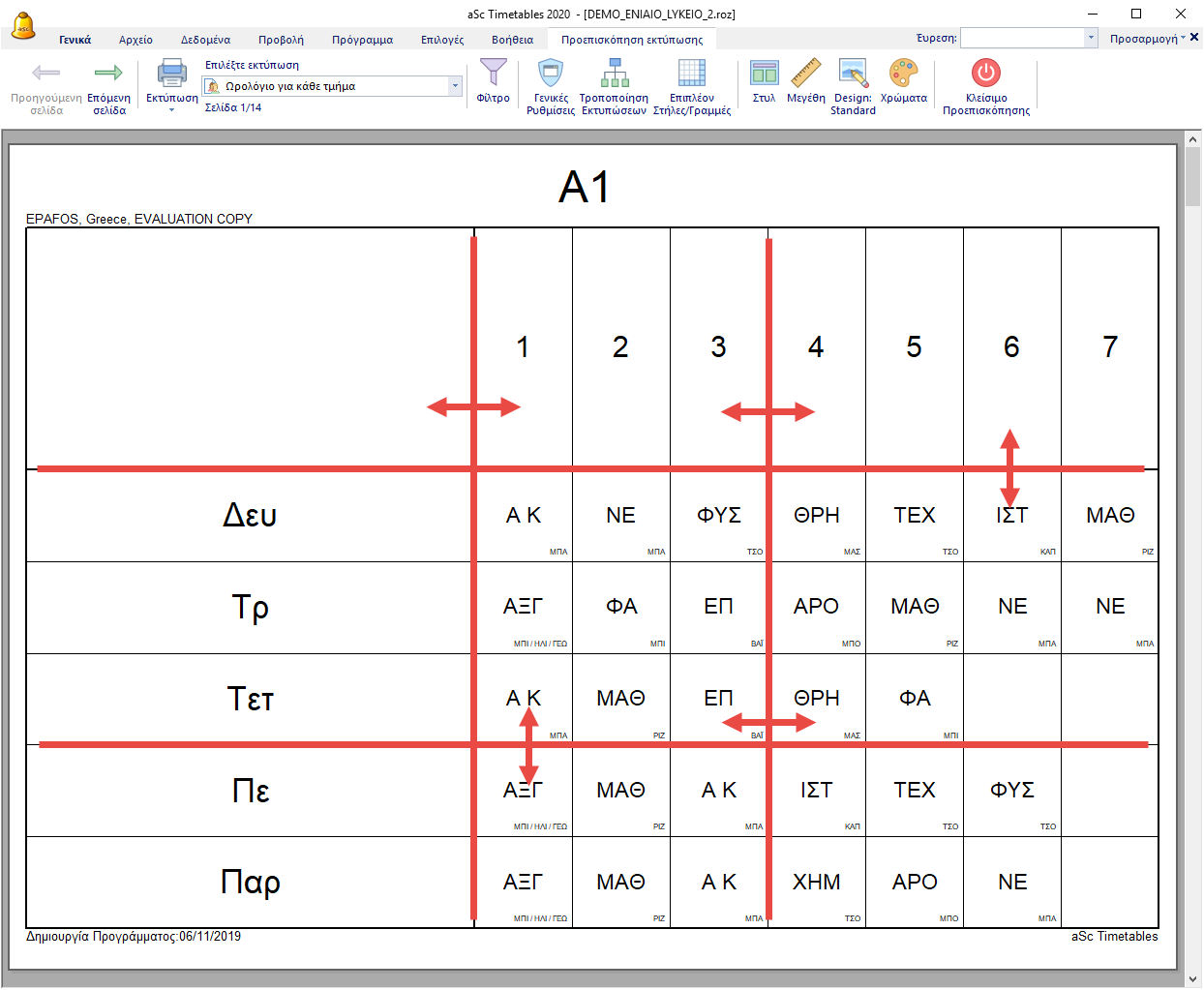1204x990 pixels.
Task: Open the Sizes (Μεγέθη) ruler icon
Action: tap(805, 74)
